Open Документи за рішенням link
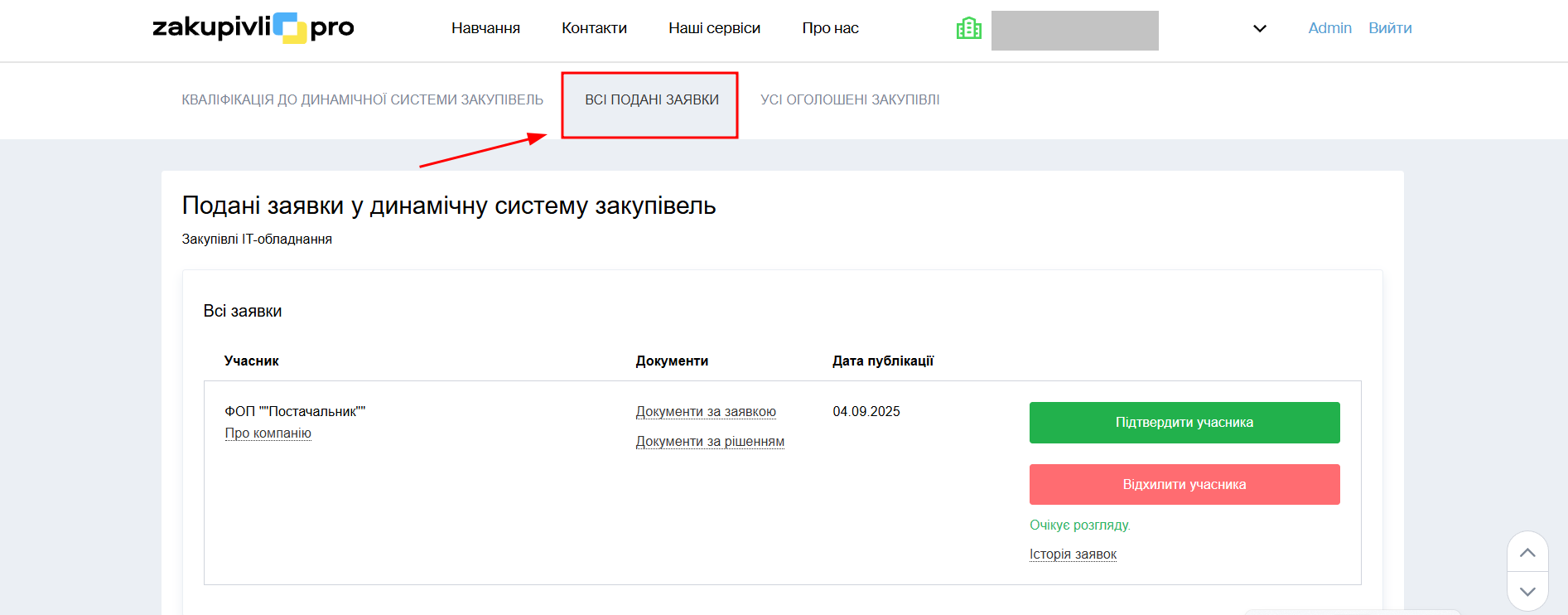The height and width of the screenshot is (615, 1568). tap(710, 442)
